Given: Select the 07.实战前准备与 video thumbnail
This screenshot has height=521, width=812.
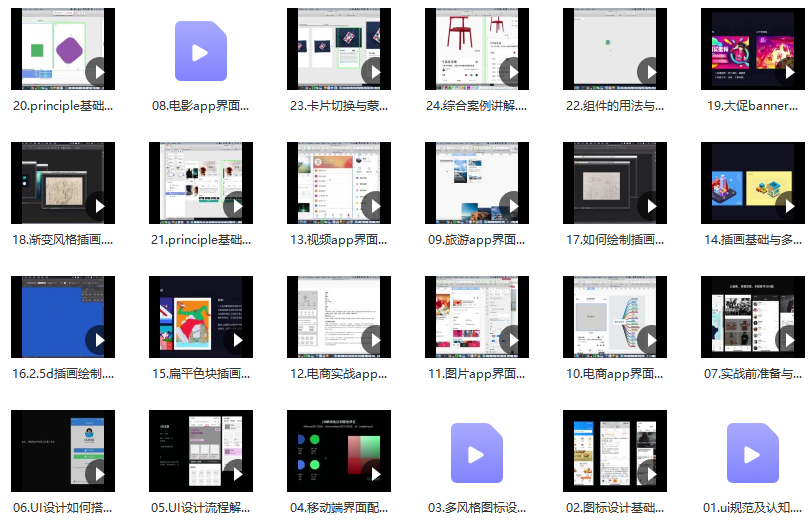Looking at the screenshot, I should coord(752,317).
